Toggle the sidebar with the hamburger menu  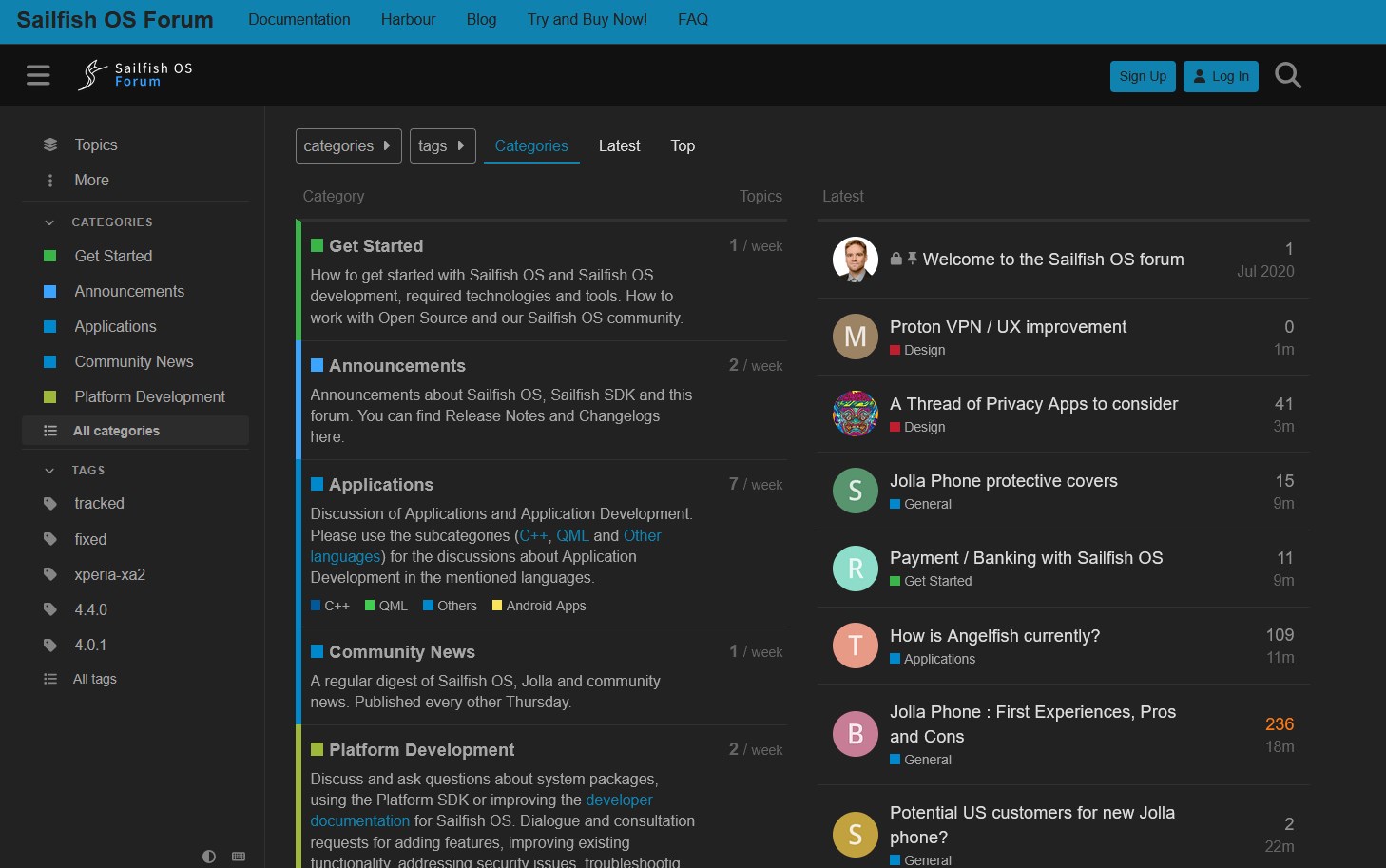tap(38, 75)
